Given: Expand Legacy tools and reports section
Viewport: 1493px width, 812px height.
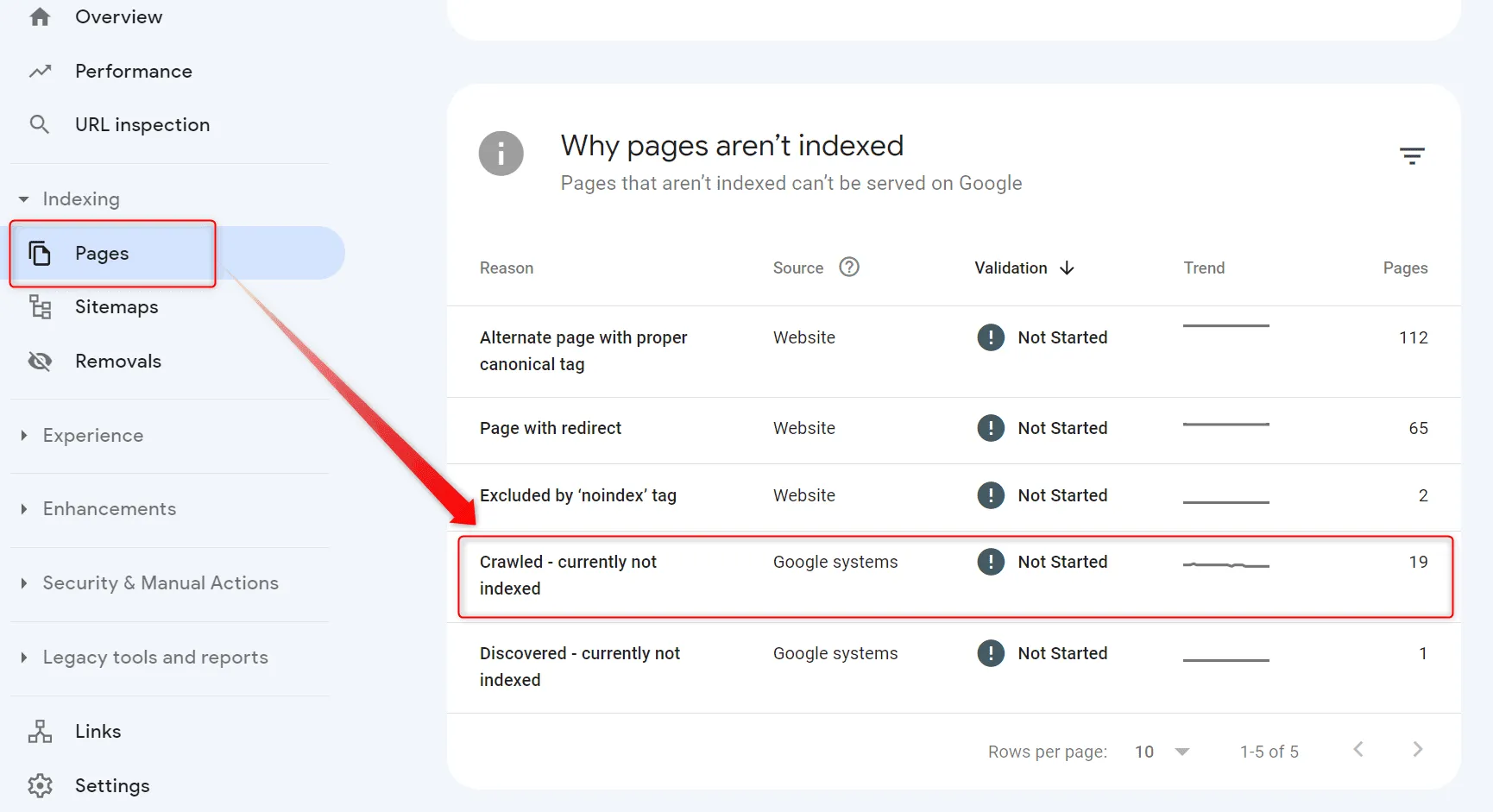Looking at the screenshot, I should 23,658.
